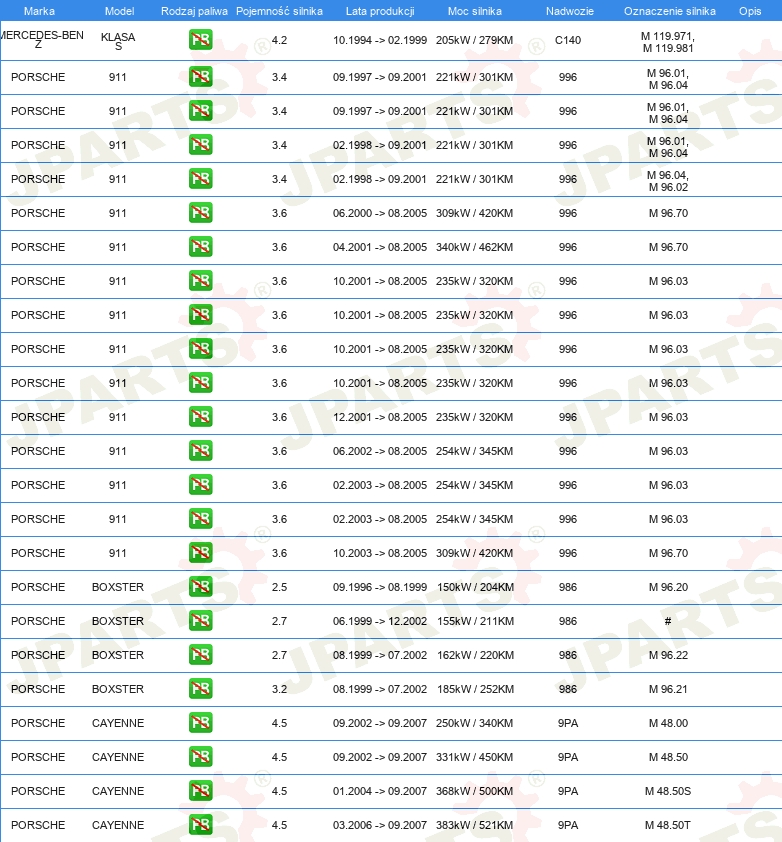Screen dimensions: 782x842
Task: Click the Model column header
Action: (x=119, y=11)
